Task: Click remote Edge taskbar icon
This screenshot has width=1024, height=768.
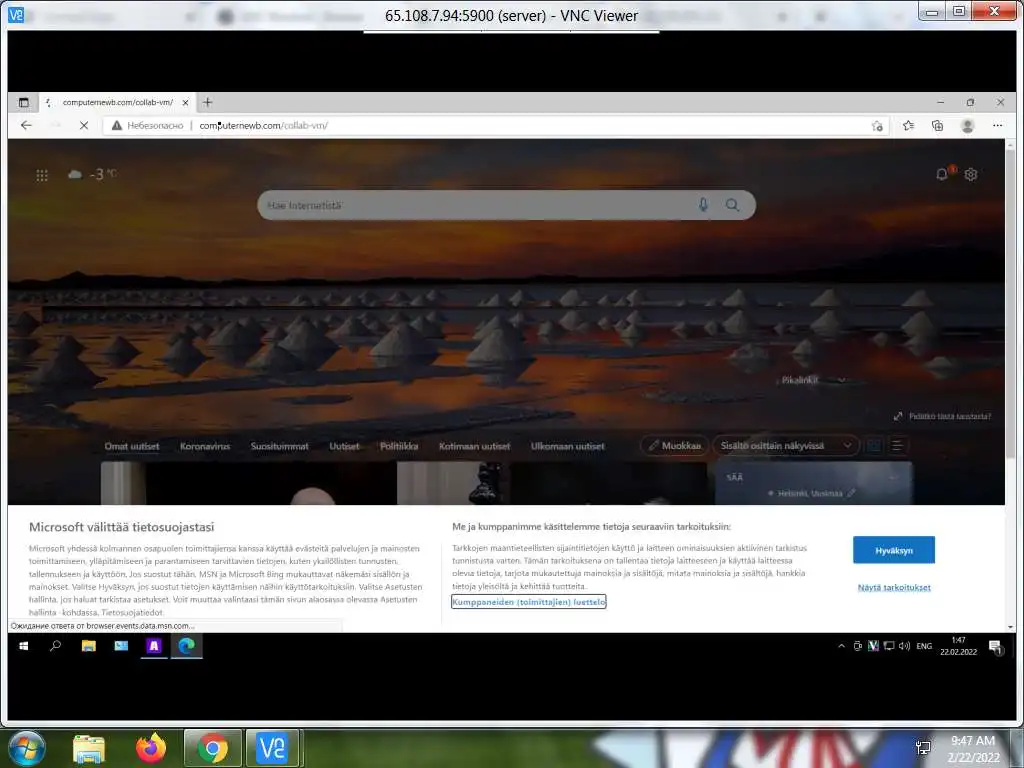Action: click(187, 646)
